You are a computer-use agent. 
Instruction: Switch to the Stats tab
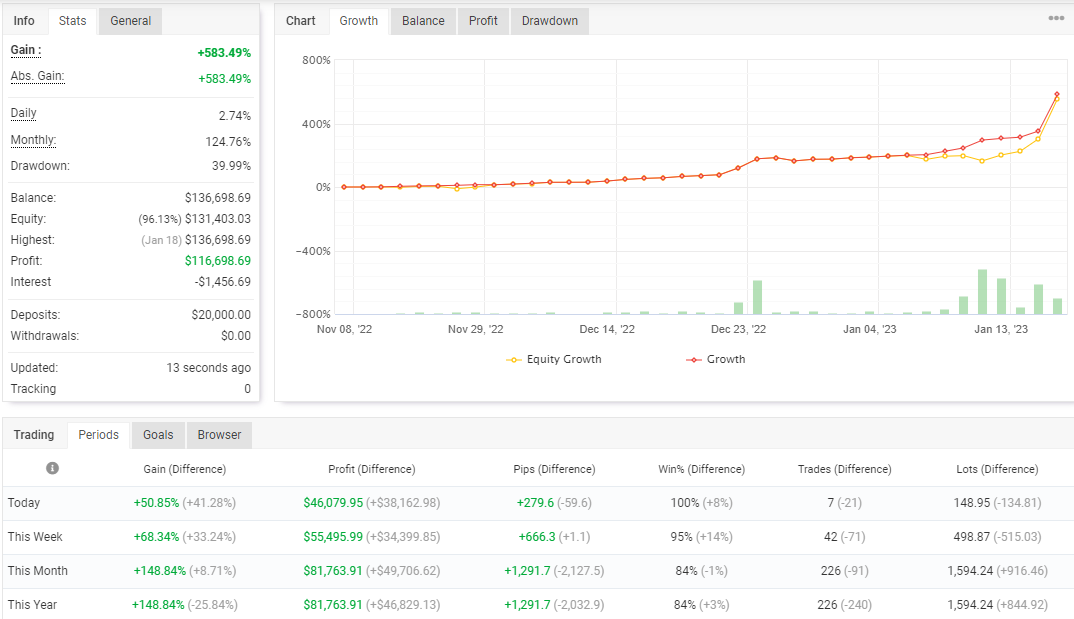tap(73, 21)
